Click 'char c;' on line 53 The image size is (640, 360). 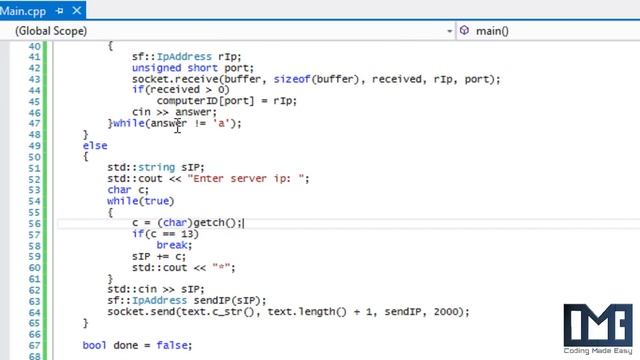[128, 190]
